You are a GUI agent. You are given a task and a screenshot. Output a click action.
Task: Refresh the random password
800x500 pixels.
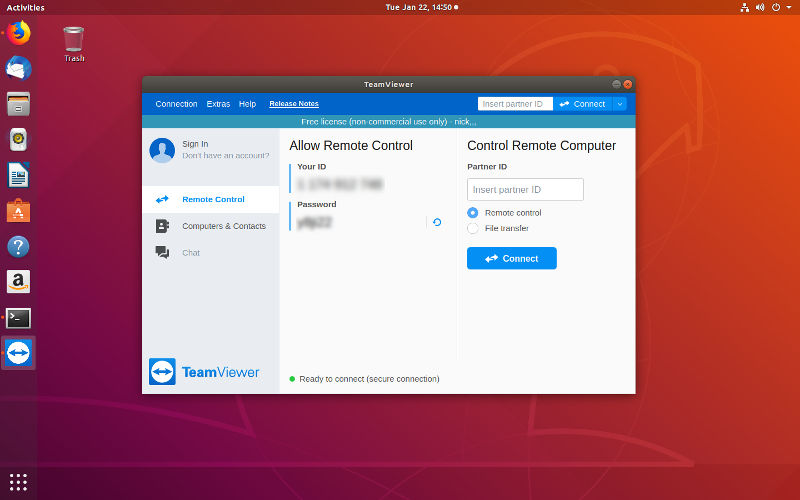click(437, 222)
